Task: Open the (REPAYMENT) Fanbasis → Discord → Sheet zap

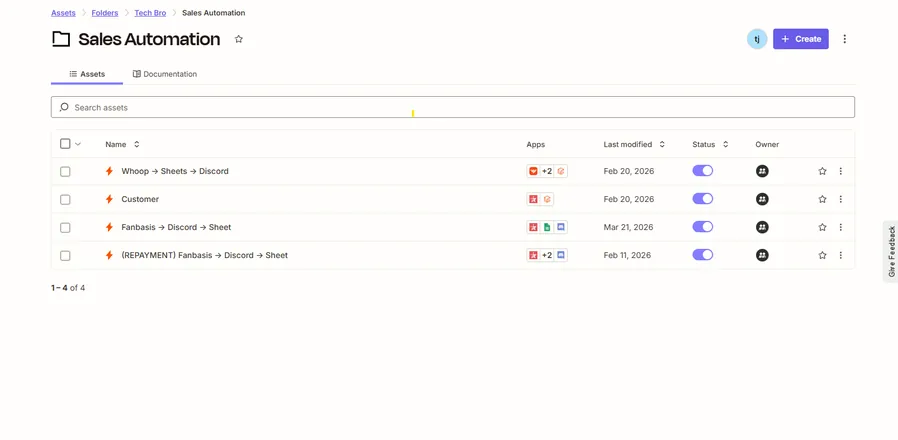Action: 204,255
